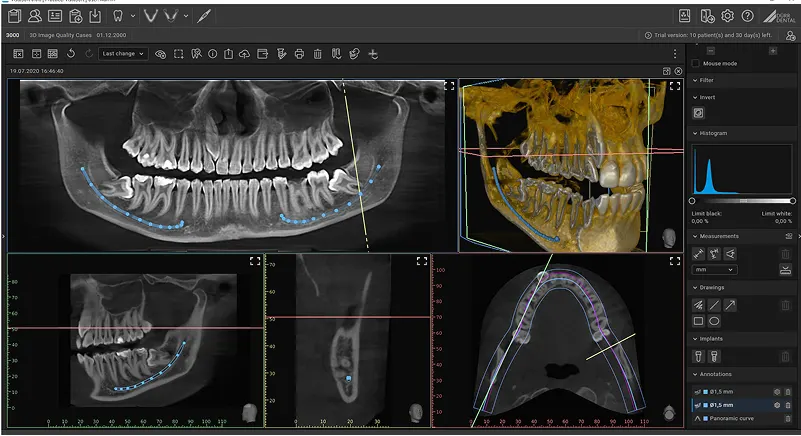Screen dimensions: 801x436
Task: Click the histogram midpoint slider marker
Action: click(743, 201)
